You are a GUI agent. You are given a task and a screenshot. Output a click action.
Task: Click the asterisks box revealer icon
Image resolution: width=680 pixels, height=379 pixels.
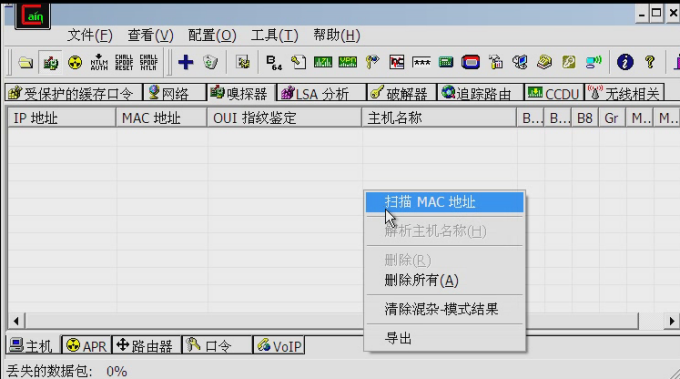point(421,62)
